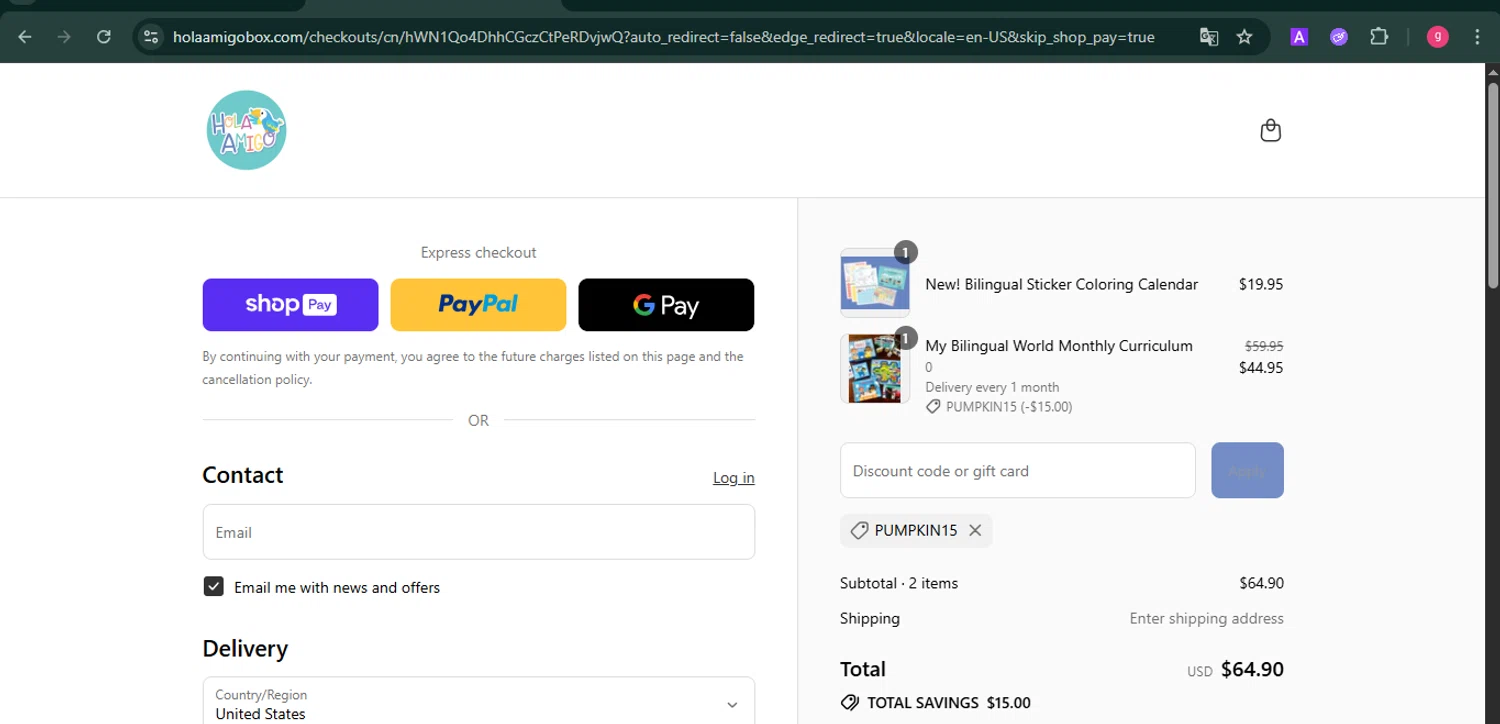Click the Total amount $64.90
This screenshot has height=724, width=1500.
coord(1252,670)
